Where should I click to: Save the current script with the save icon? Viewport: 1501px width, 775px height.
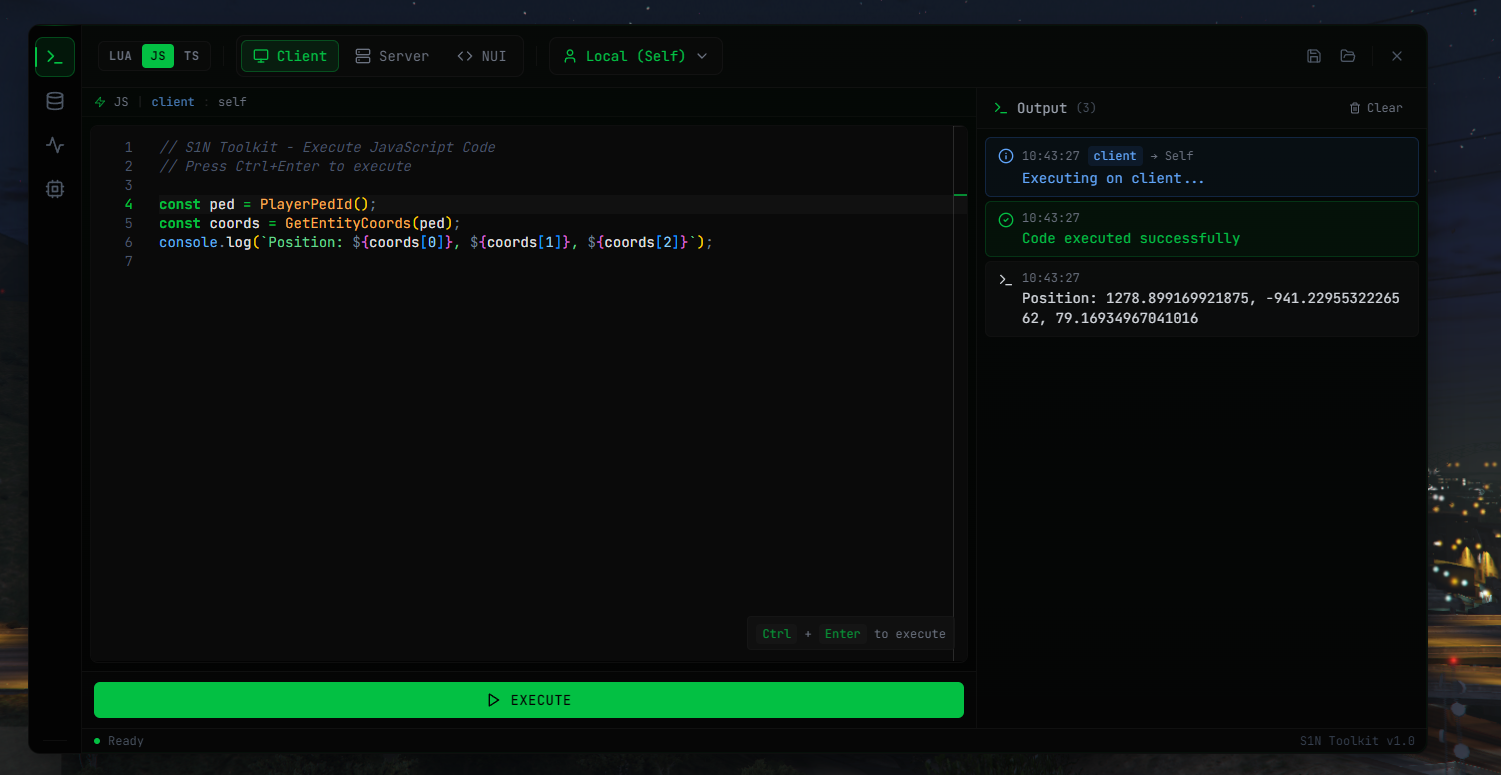1314,56
